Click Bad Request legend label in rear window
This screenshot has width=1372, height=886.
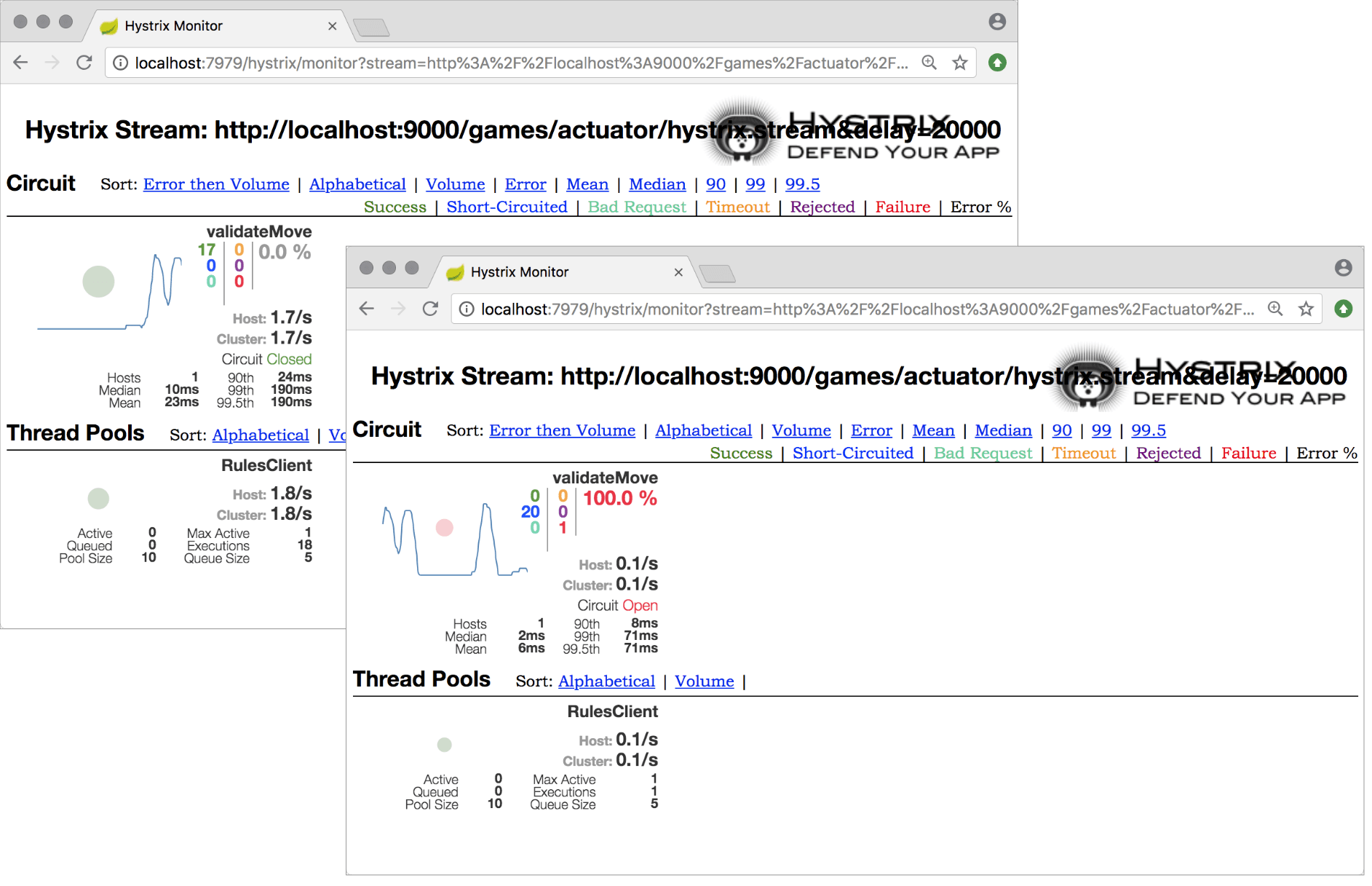[x=637, y=207]
